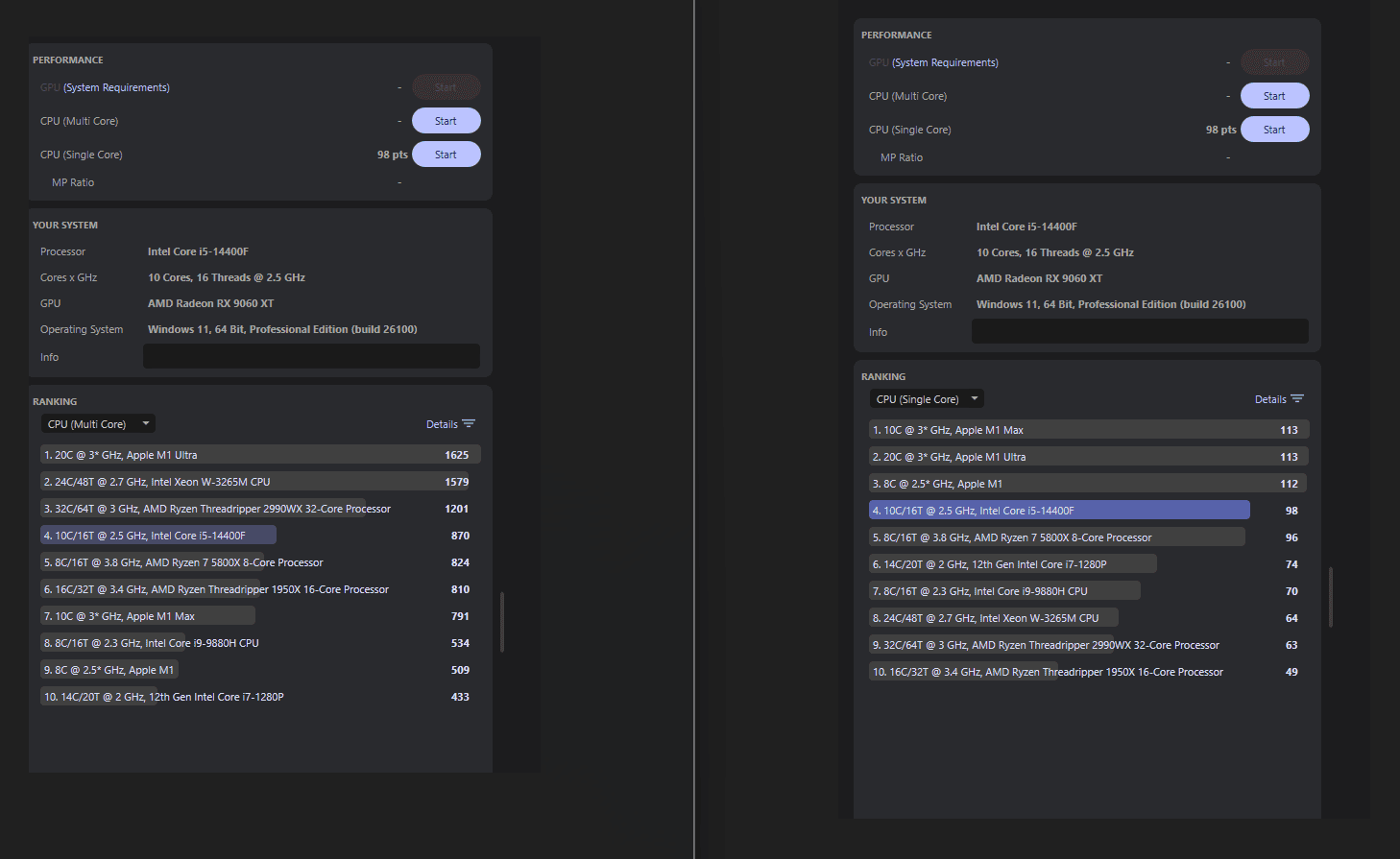Select Intel Xeon W-3265M row scoring 64
Viewport: 1400px width, 859px height.
tap(1089, 618)
